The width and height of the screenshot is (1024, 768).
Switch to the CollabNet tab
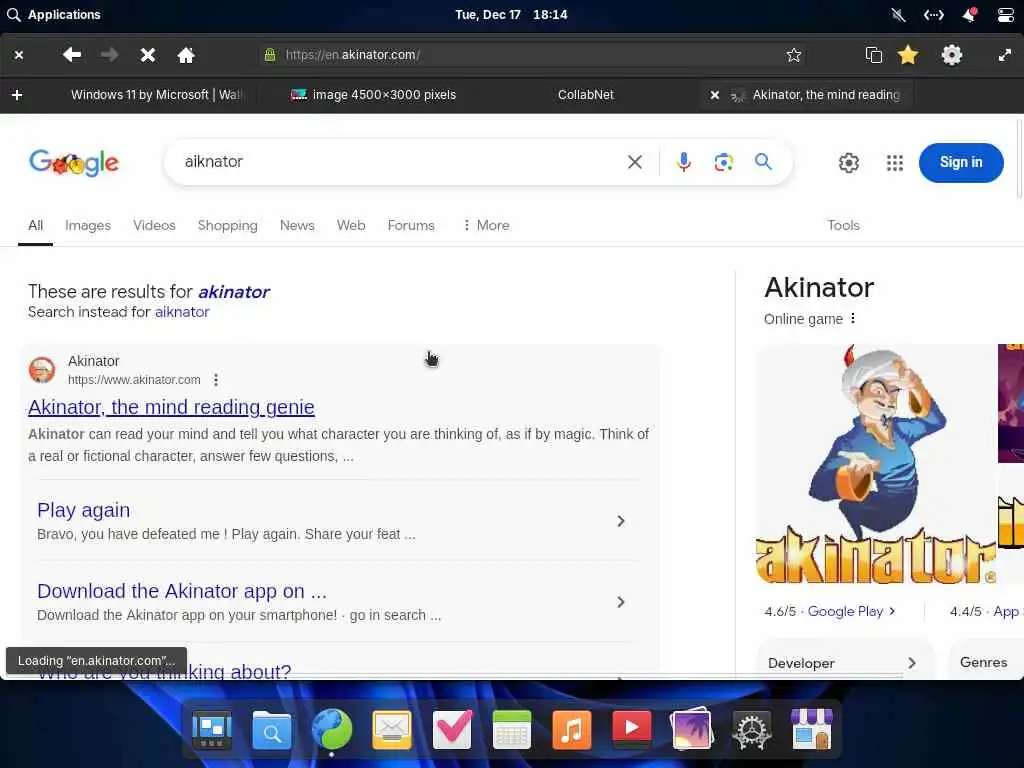pyautogui.click(x=586, y=95)
